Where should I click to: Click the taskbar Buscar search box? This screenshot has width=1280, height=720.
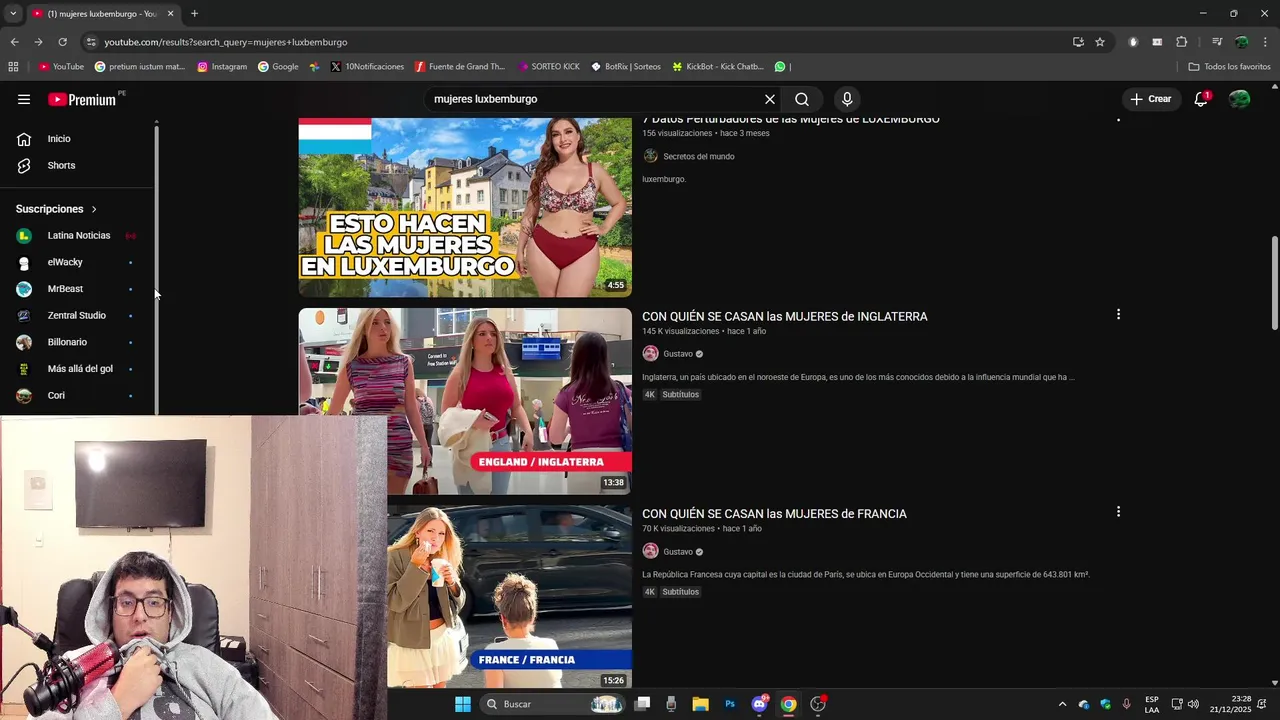pos(552,704)
